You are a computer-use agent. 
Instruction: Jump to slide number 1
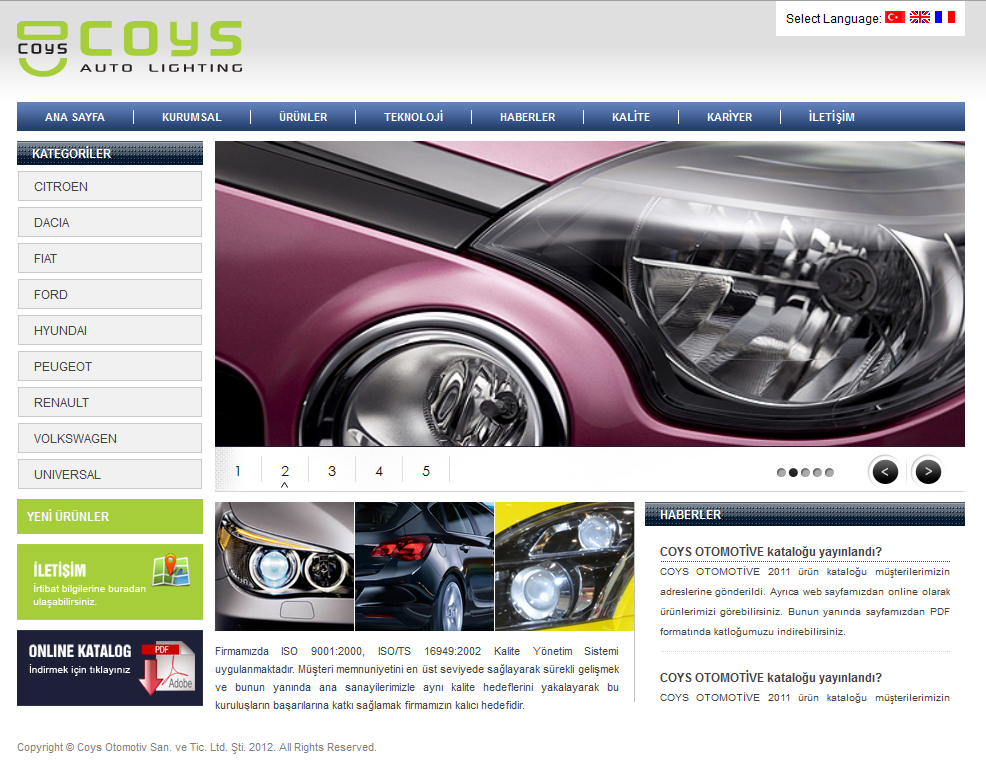coord(238,471)
